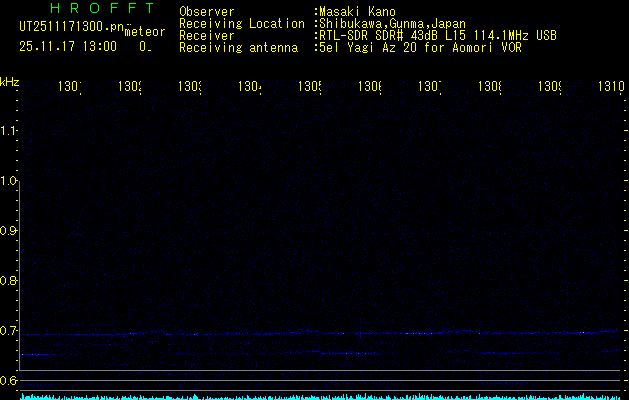Viewport: 629px width, 400px height.
Task: Click the cyan signal level graph at bottom
Action: [320, 396]
